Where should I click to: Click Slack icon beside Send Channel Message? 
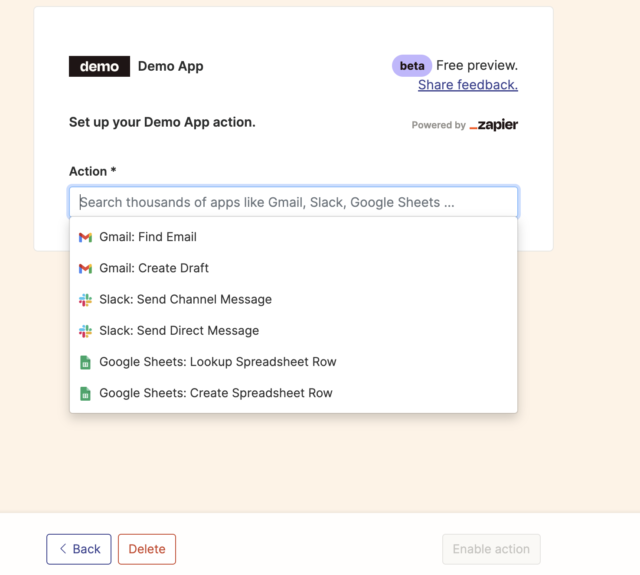tap(85, 300)
